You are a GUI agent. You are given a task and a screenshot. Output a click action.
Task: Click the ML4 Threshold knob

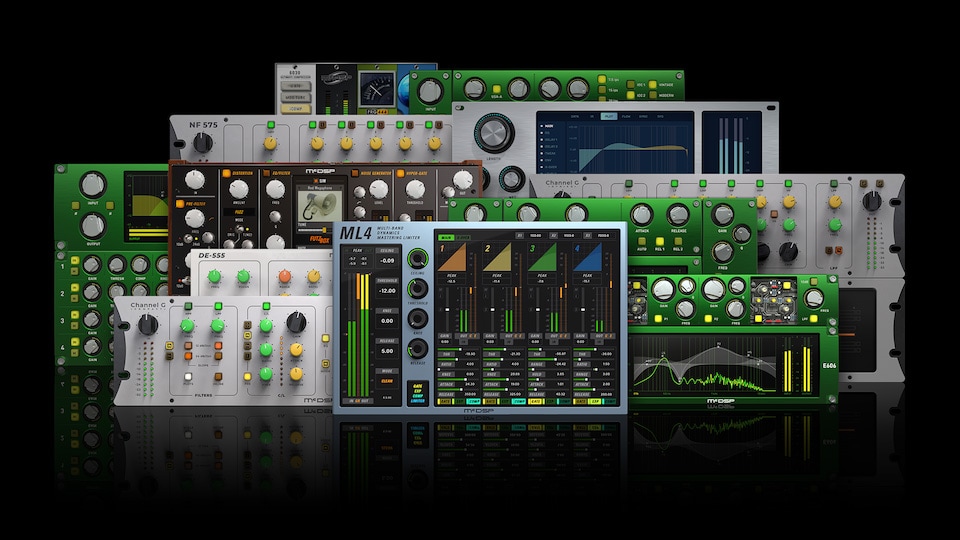(417, 290)
